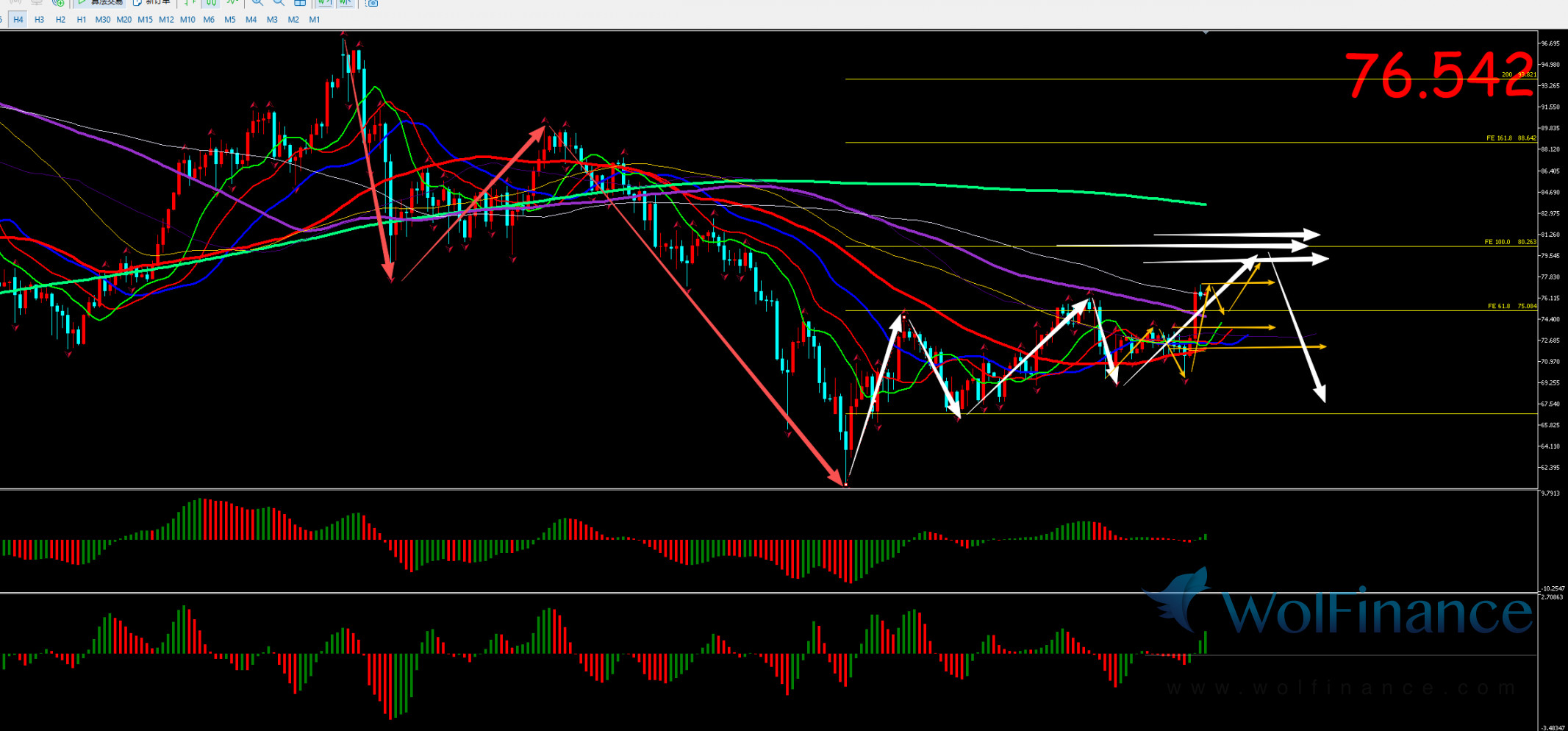Switch to line chart icon
1568x731 pixels.
[x=232, y=3]
